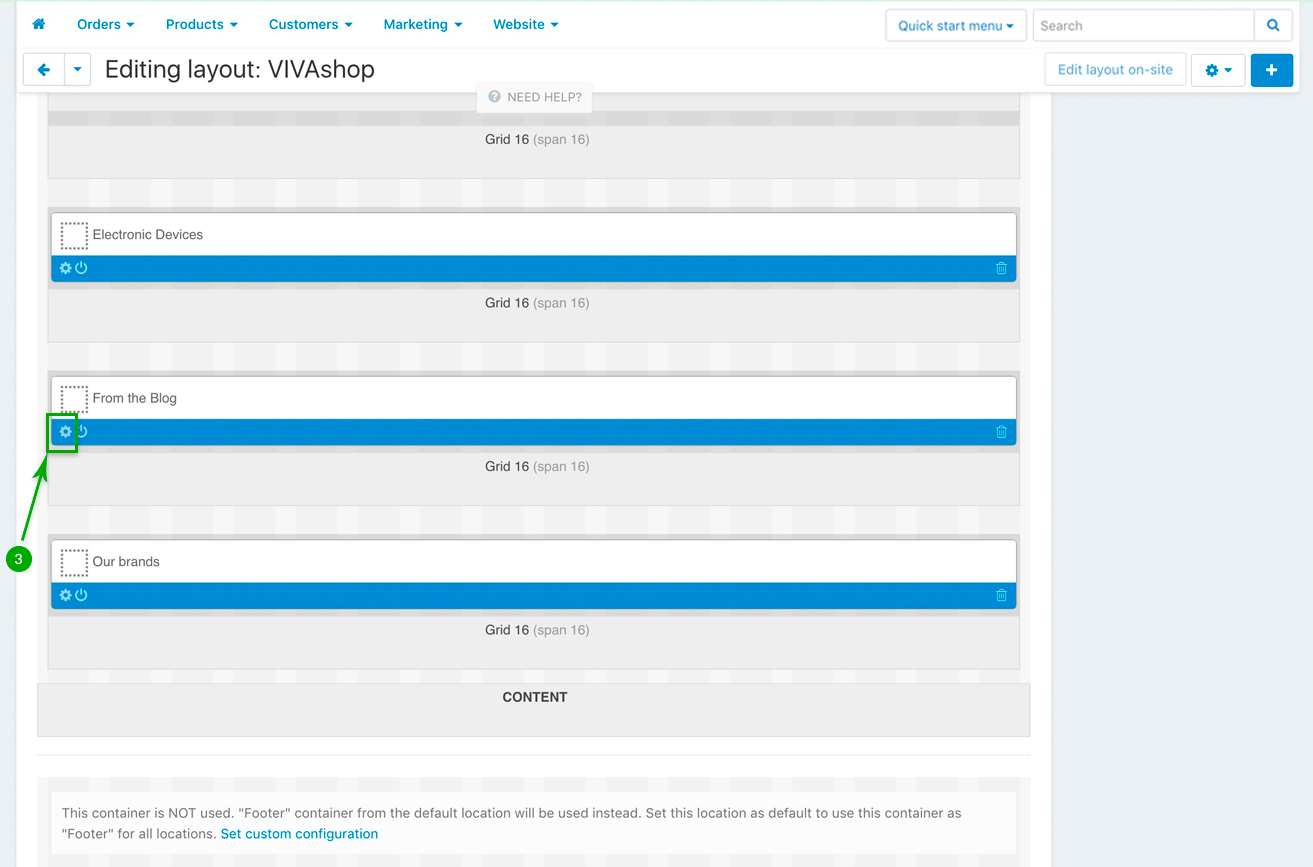
Task: Open the Products menu
Action: click(x=201, y=24)
